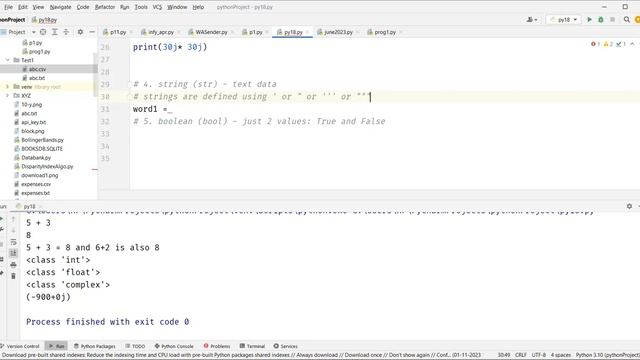Viewport: 640px width, 360px height.
Task: Open the Navigate menu
Action: tap(60, 7)
